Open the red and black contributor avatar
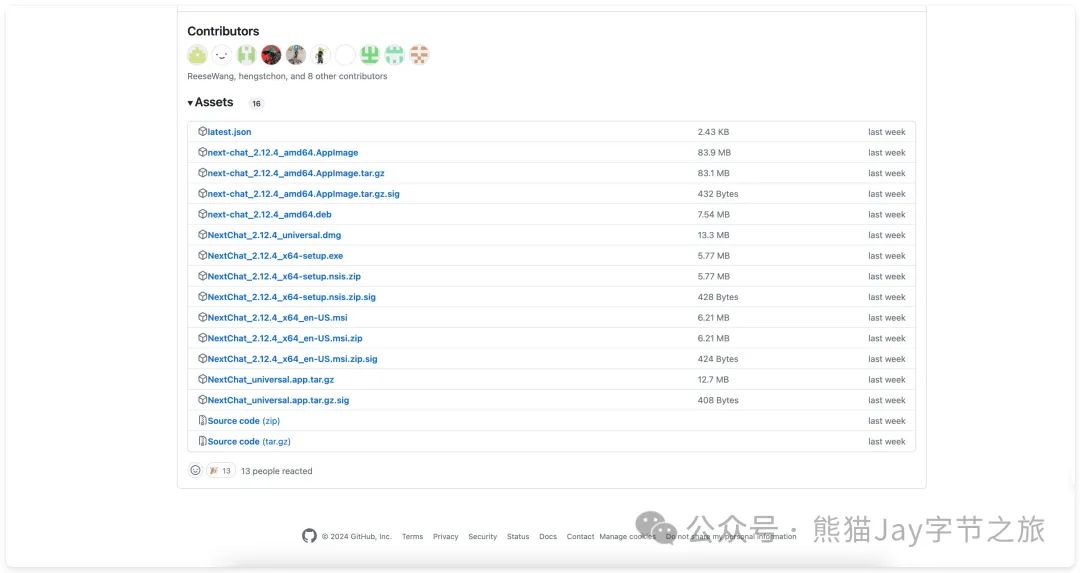 [x=271, y=55]
